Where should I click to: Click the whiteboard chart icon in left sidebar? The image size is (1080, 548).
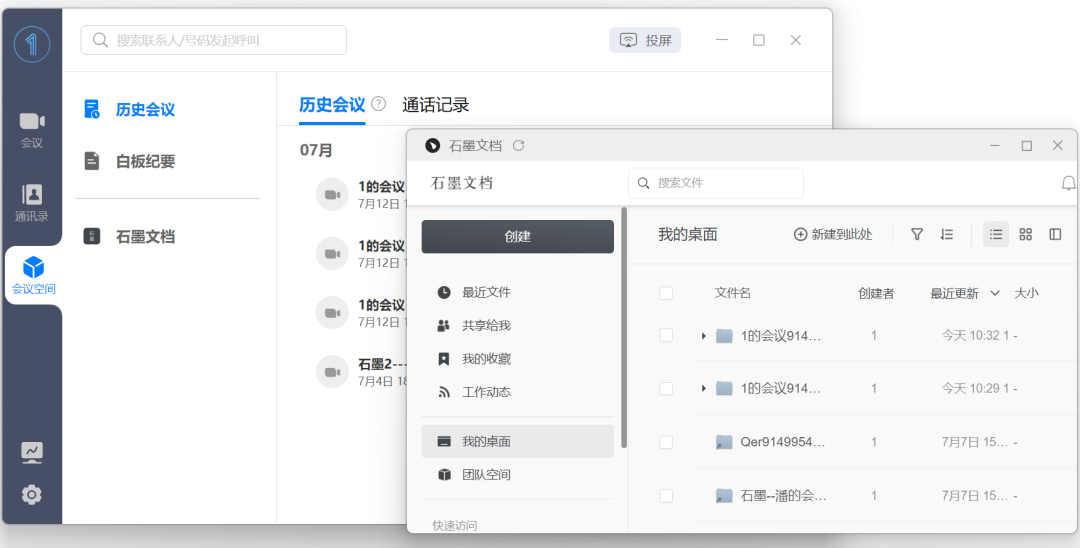(x=32, y=452)
